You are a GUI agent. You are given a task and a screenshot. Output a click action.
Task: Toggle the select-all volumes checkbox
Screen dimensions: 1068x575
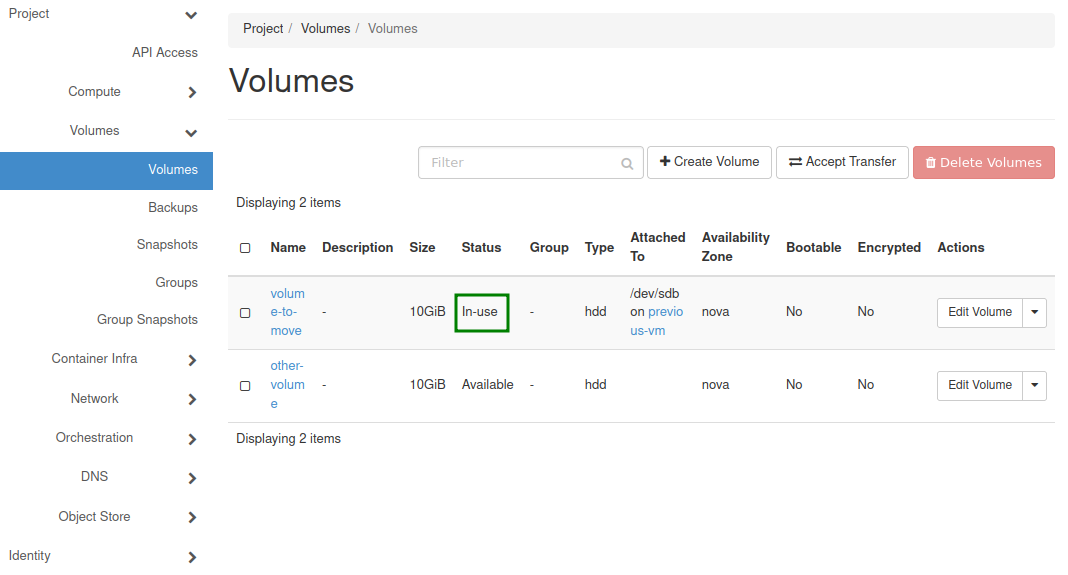[x=245, y=248]
